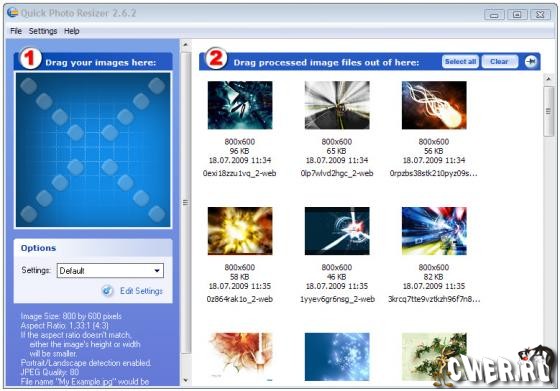This screenshot has width=560, height=391.
Task: Maximize the Quick Photo Resizer window
Action: coord(517,15)
